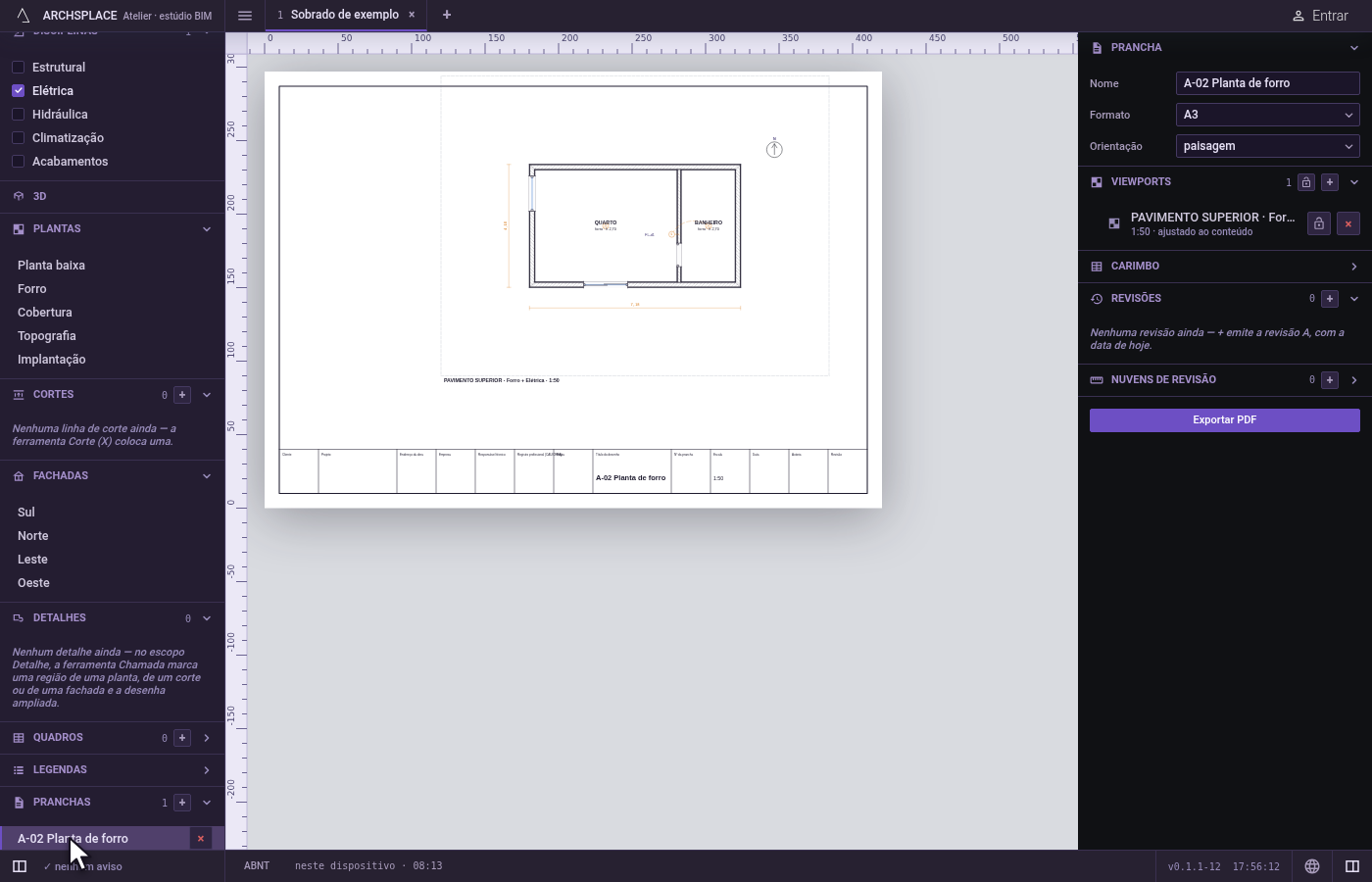Open the Forro plan view
This screenshot has height=882, width=1372.
pyautogui.click(x=32, y=289)
